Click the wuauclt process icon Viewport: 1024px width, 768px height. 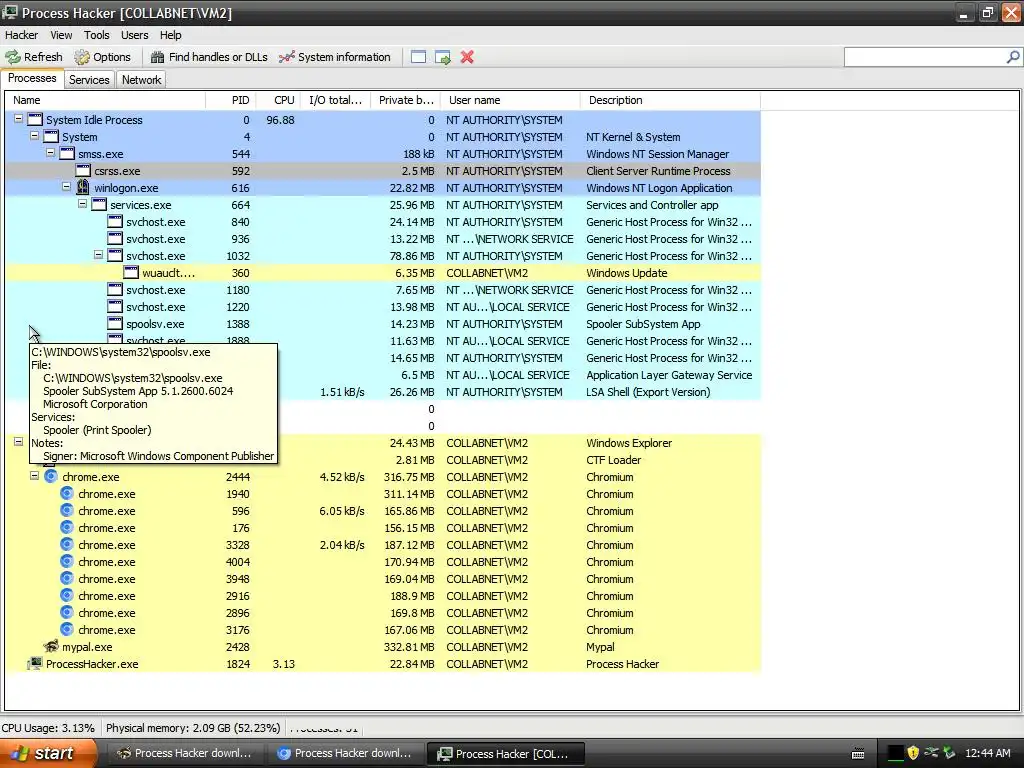point(131,272)
